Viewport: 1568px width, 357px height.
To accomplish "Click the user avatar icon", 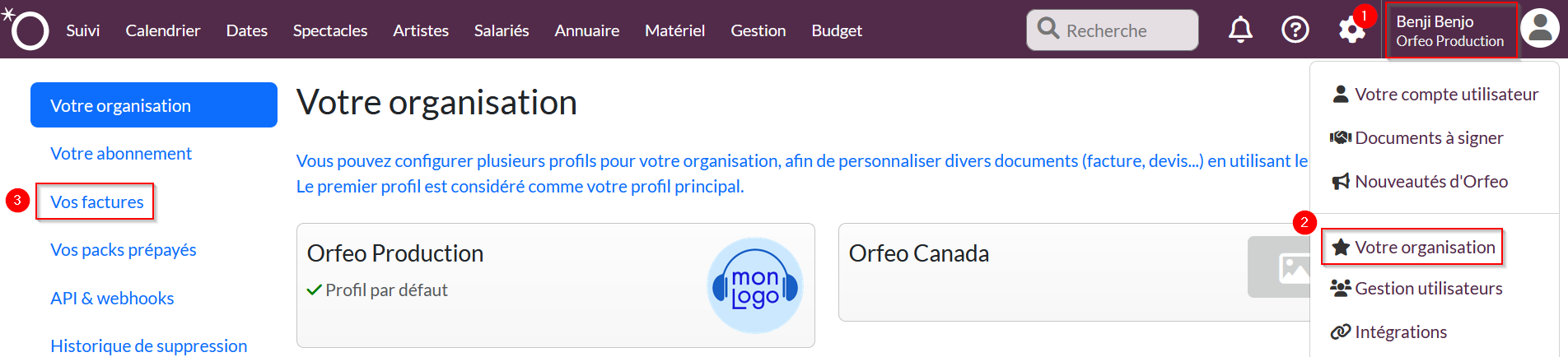I will point(1540,30).
